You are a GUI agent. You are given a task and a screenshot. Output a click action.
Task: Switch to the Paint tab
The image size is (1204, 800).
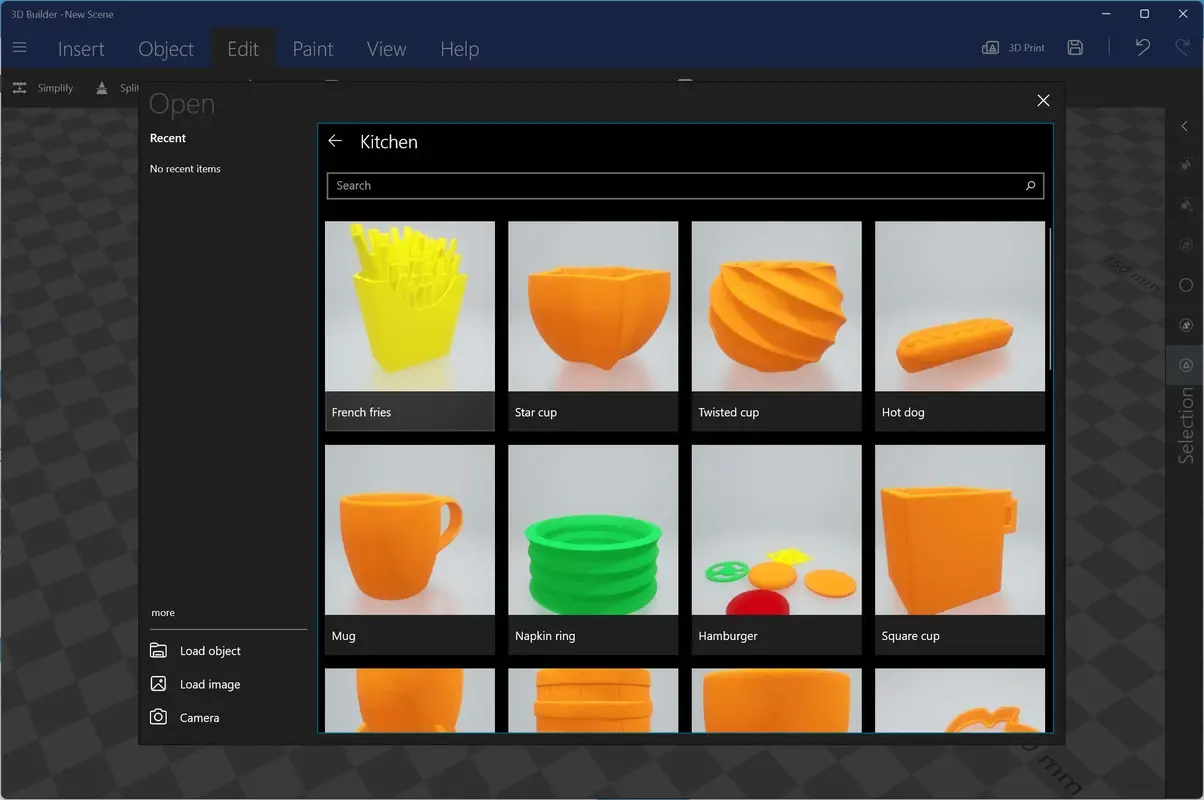pos(312,48)
